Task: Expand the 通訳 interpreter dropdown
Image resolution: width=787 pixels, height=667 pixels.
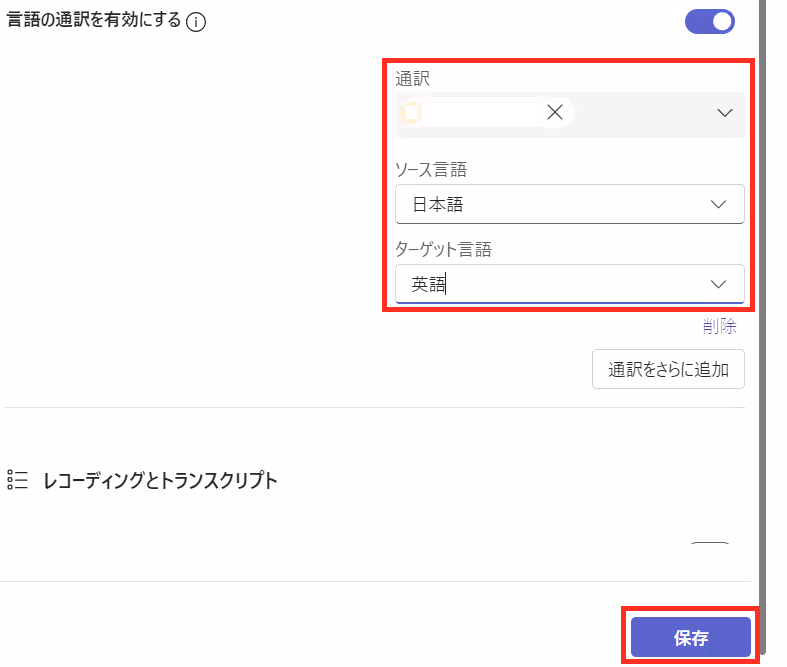Action: (x=724, y=113)
